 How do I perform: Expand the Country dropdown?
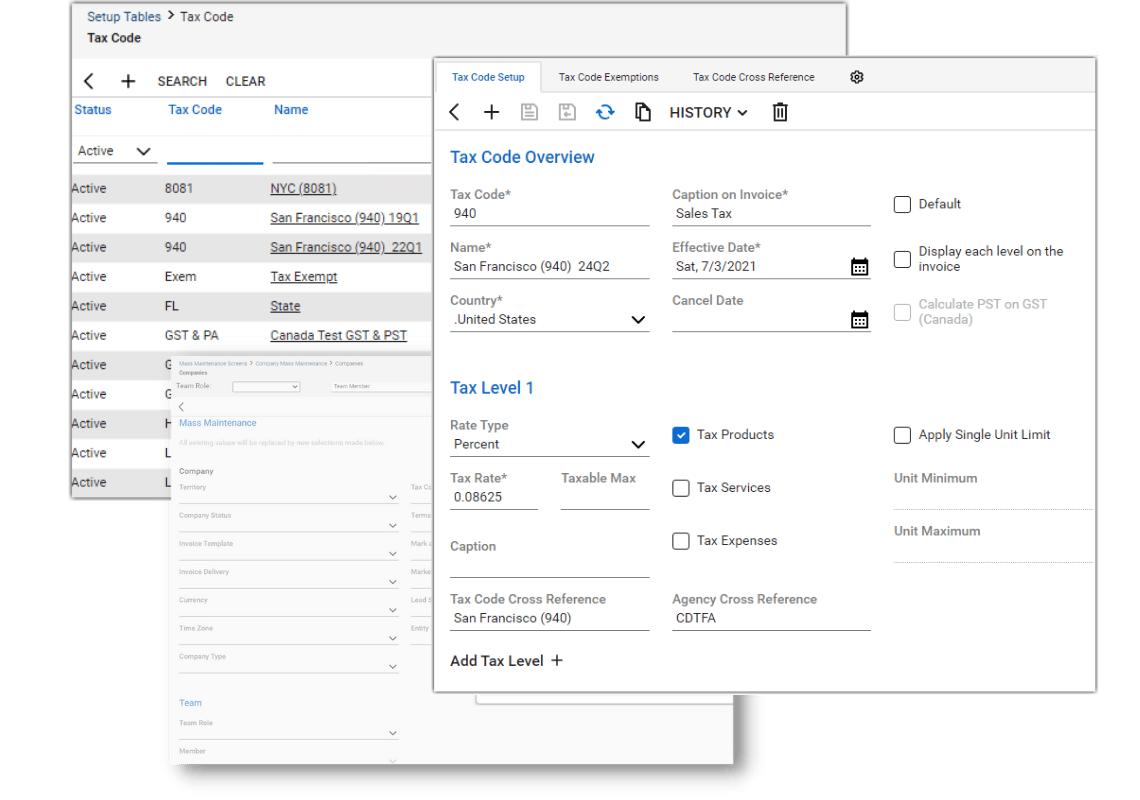(549, 320)
